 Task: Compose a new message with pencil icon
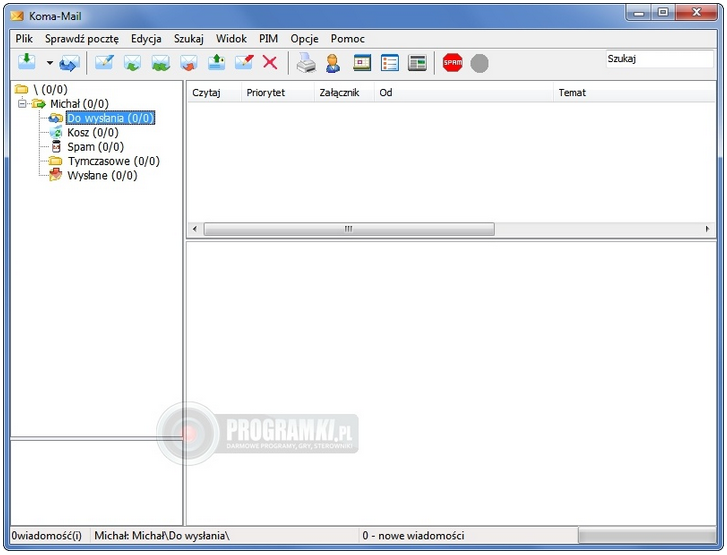pyautogui.click(x=104, y=62)
